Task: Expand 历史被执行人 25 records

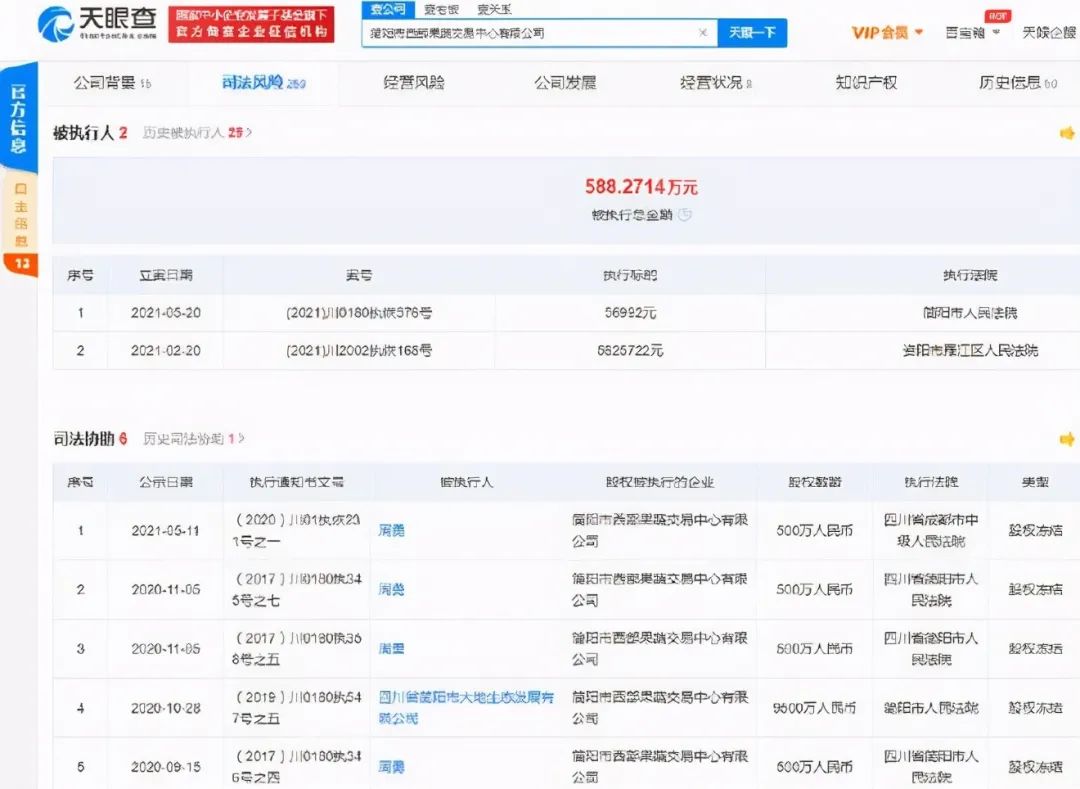Action: coord(197,132)
